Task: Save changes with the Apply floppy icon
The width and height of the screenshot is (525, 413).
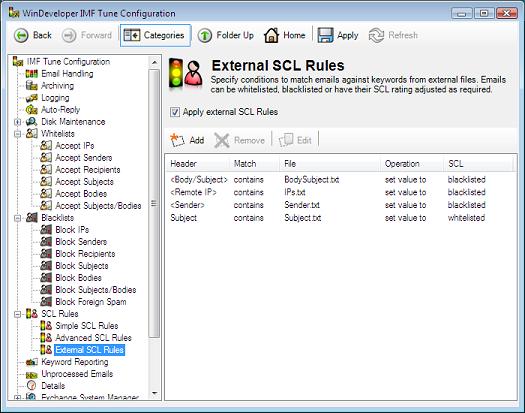Action: pos(325,35)
